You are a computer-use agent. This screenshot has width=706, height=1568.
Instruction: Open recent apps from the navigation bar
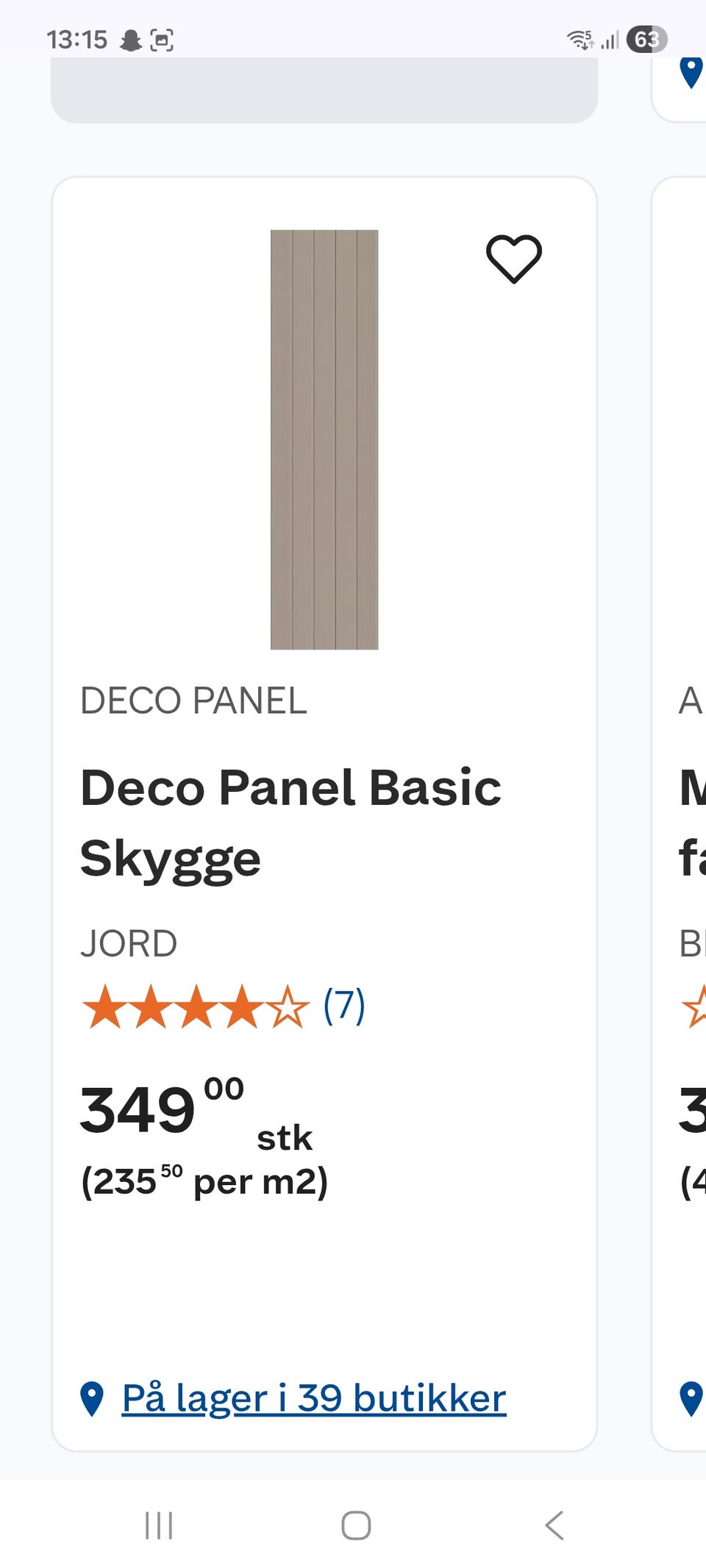click(159, 1525)
